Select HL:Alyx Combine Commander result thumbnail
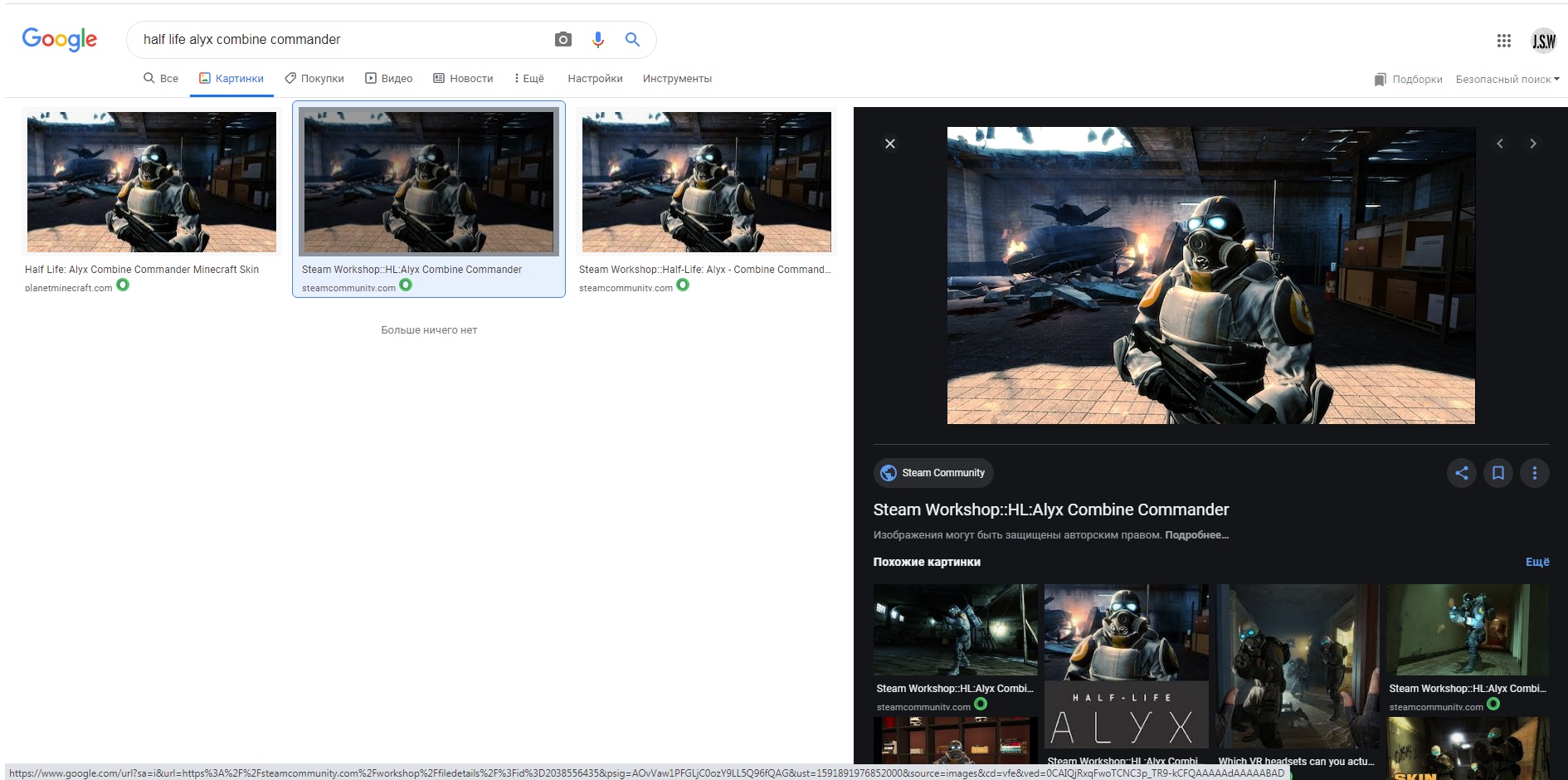This screenshot has width=1568, height=780. coord(429,182)
